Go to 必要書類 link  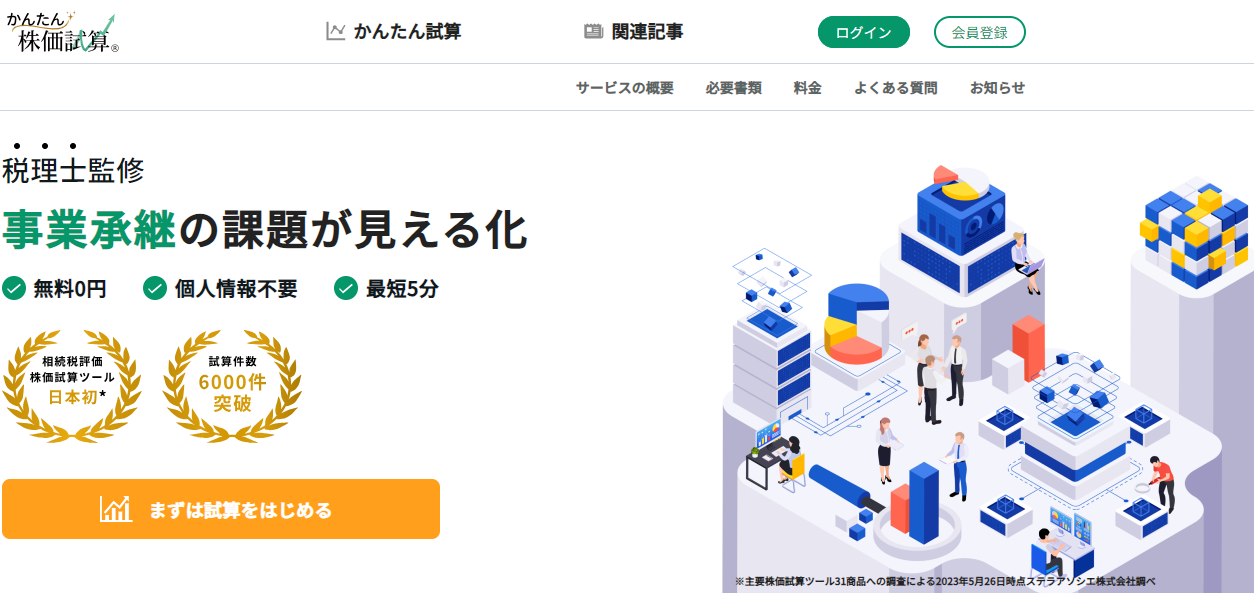click(x=734, y=88)
